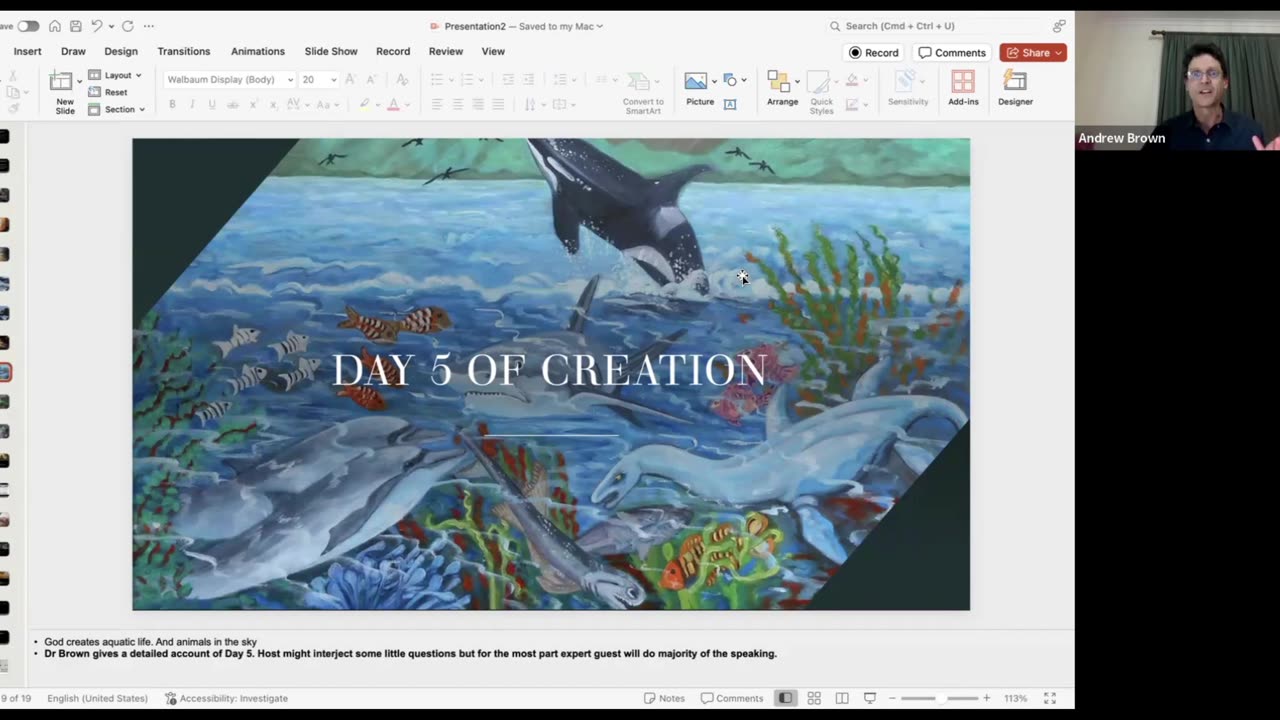Expand the New Slide dropdown arrow
This screenshot has width=1280, height=720.
[79, 82]
